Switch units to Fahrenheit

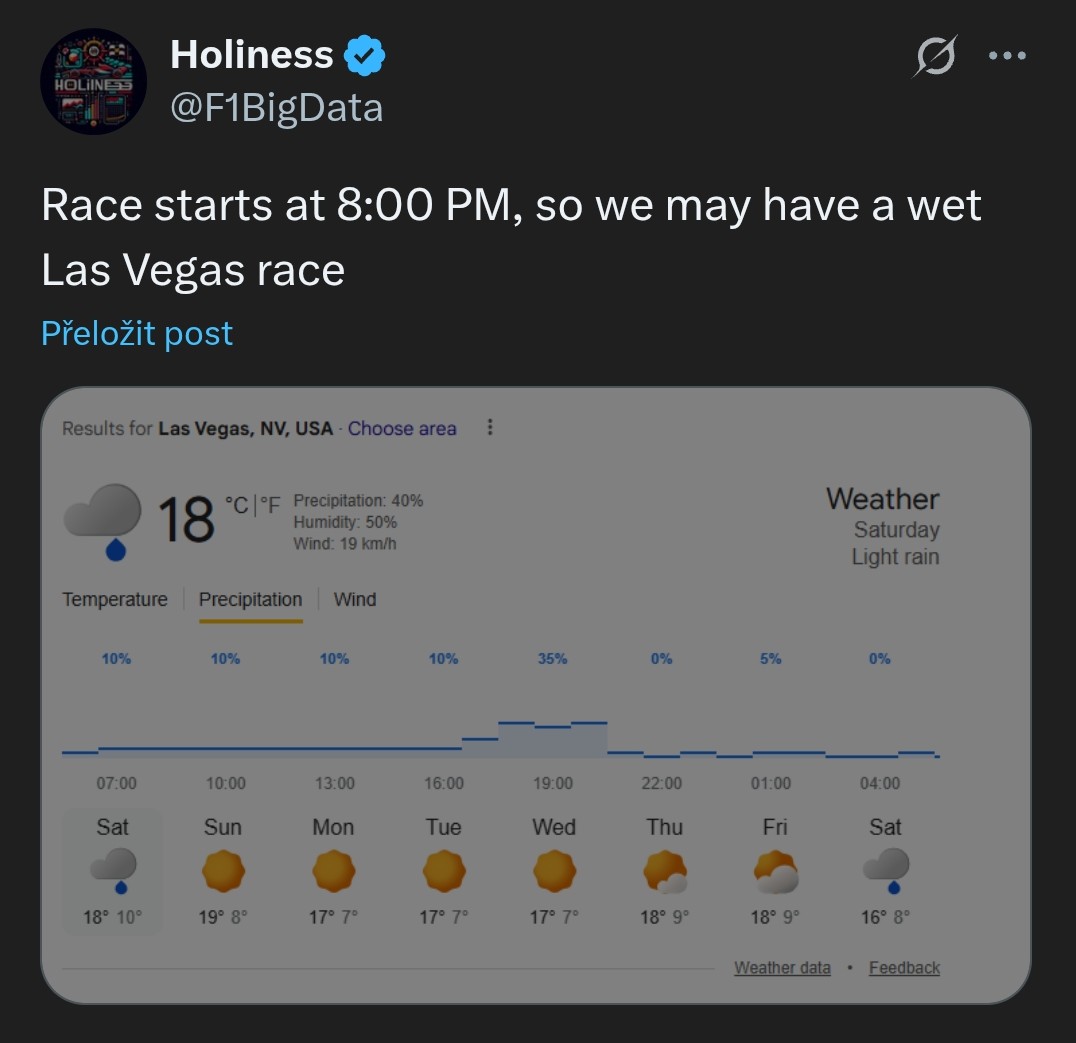click(271, 506)
